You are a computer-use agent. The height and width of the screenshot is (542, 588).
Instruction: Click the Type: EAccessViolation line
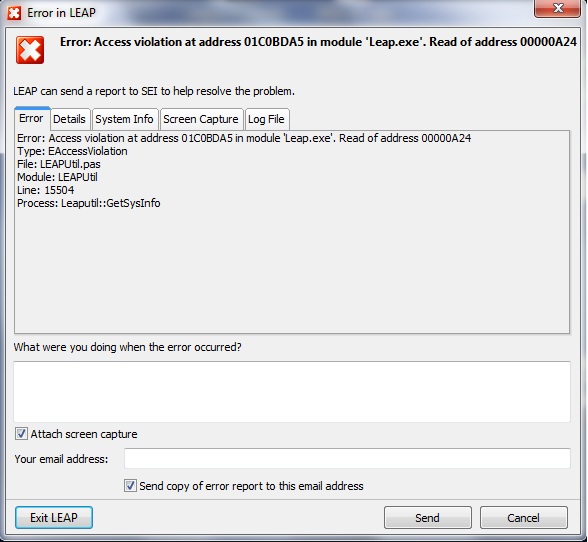click(72, 151)
